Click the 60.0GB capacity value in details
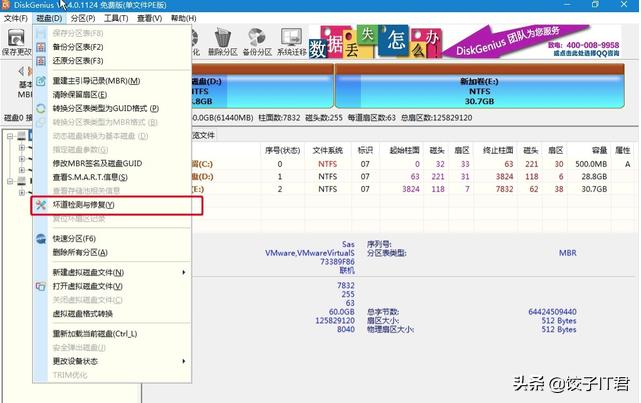 [x=342, y=312]
